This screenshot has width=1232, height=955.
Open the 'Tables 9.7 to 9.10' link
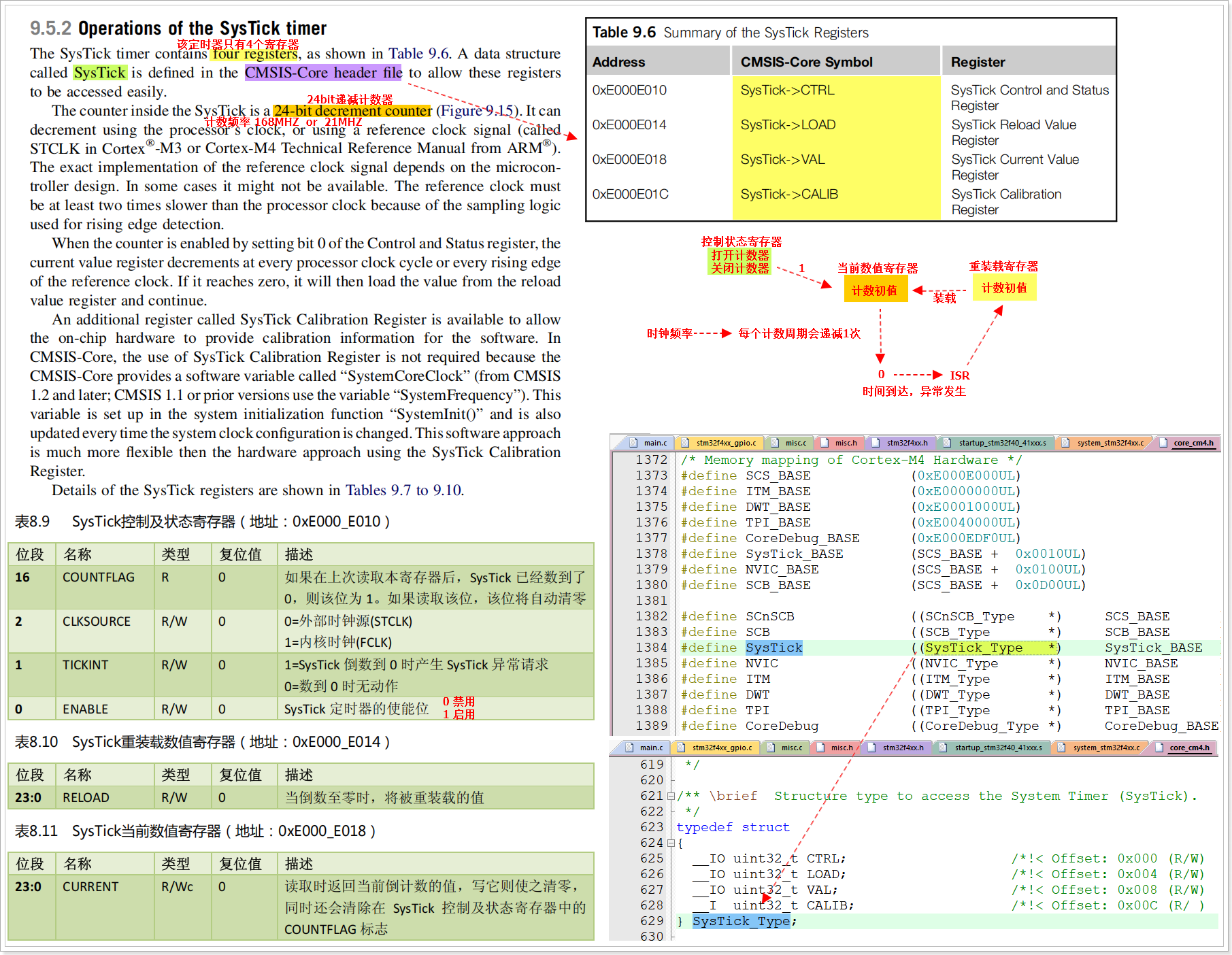coord(403,490)
